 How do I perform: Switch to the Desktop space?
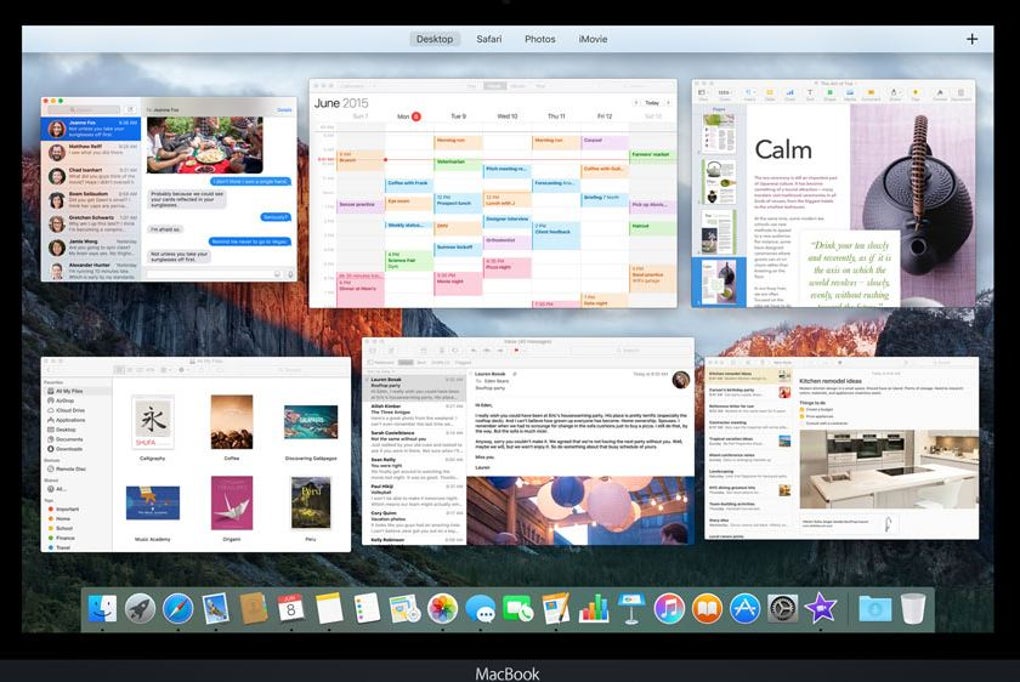tap(435, 39)
